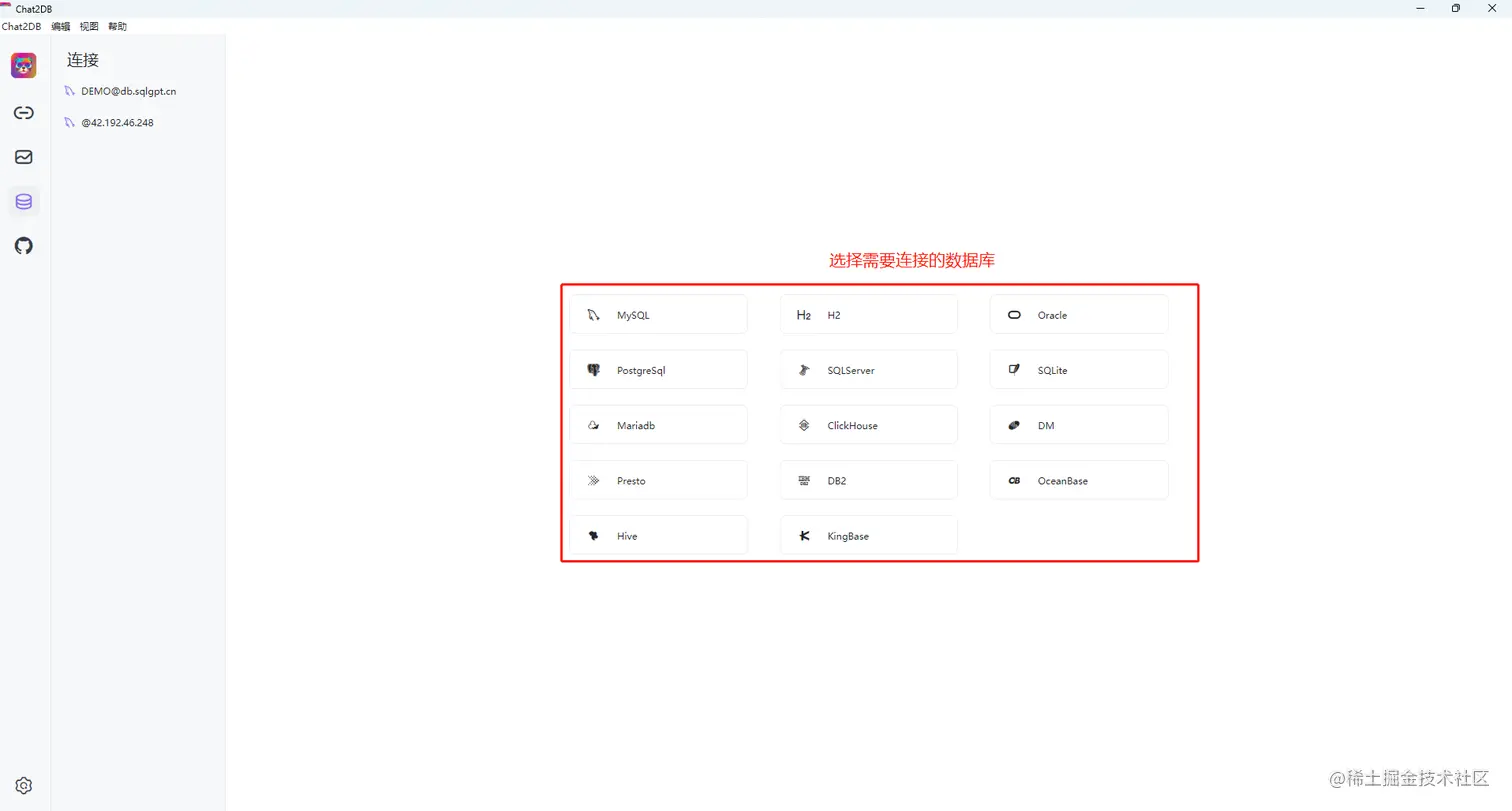The image size is (1512, 811).
Task: Choose the ClickHouse database card
Action: click(869, 426)
